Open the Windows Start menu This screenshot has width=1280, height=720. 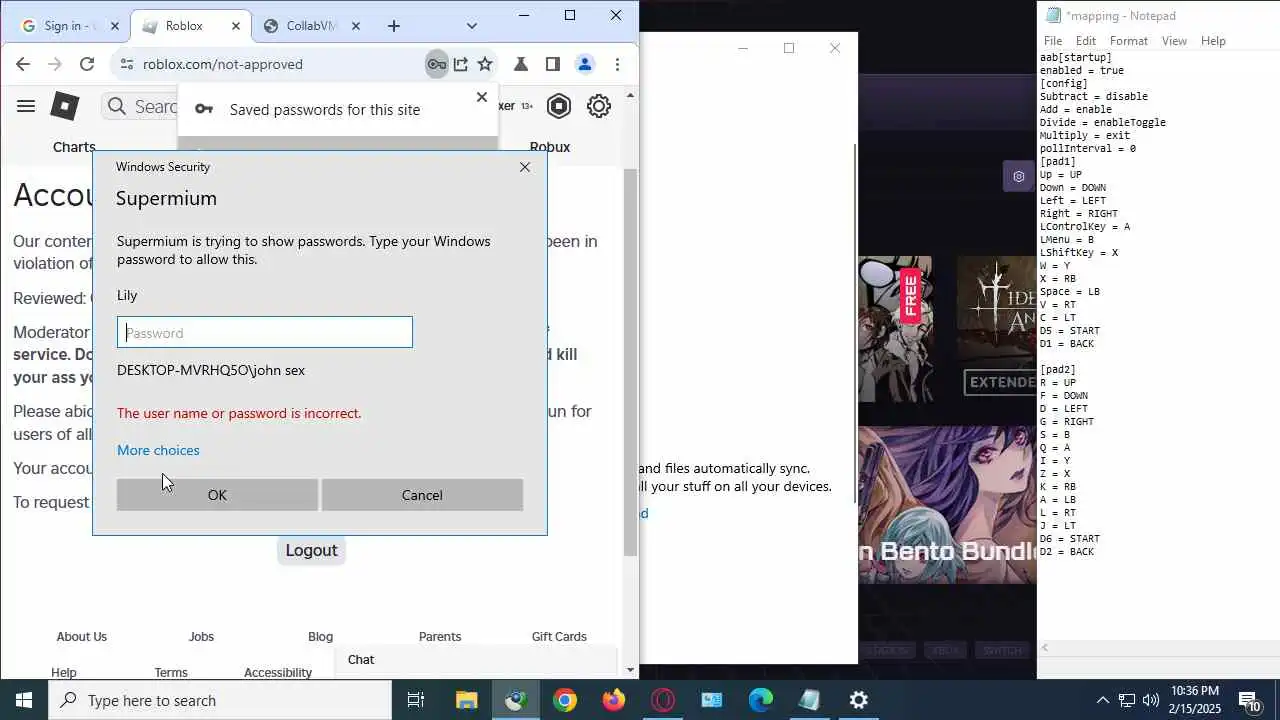(x=24, y=700)
